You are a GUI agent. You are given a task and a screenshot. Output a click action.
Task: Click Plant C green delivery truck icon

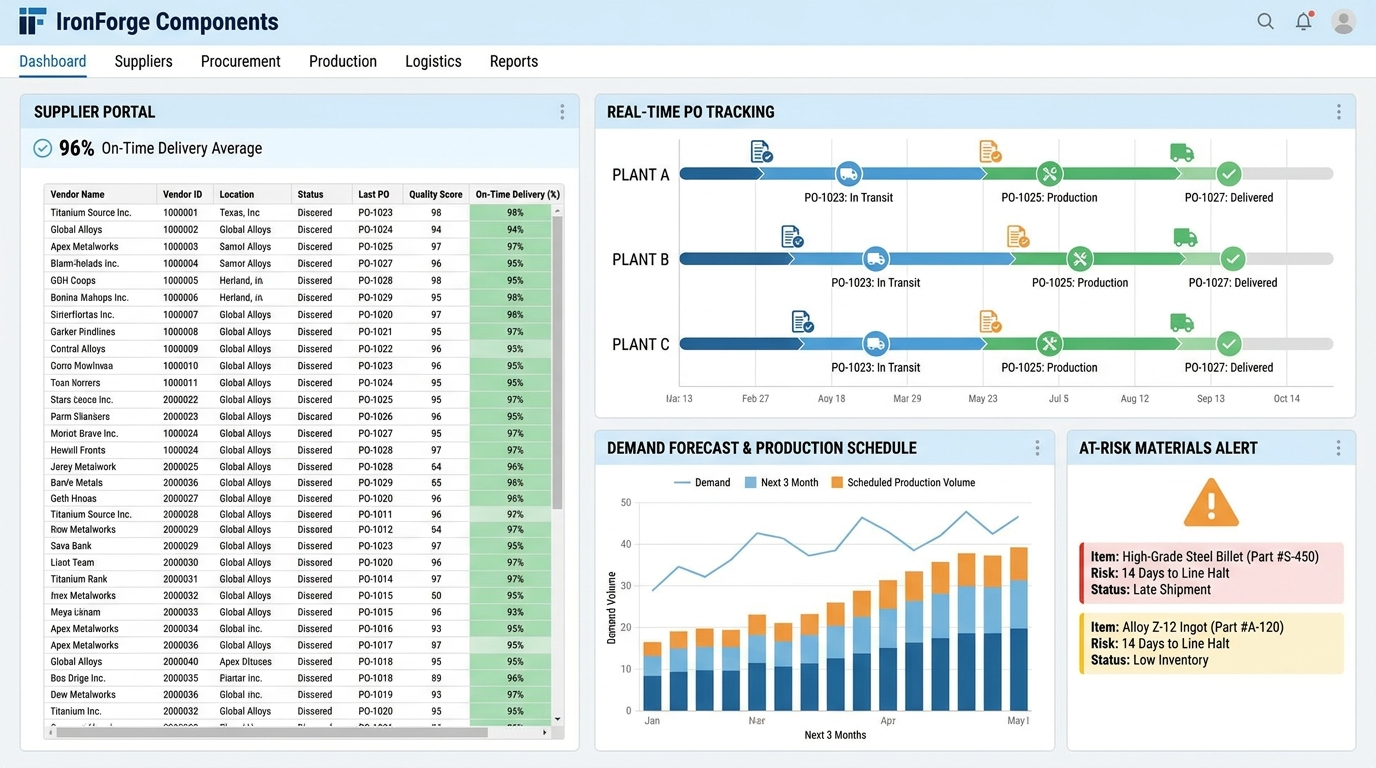(x=1182, y=322)
